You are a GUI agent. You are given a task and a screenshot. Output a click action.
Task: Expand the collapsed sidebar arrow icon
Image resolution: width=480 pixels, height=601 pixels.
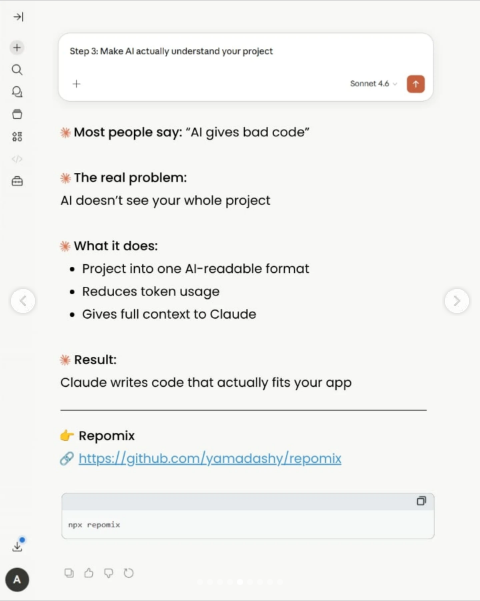tap(18, 17)
